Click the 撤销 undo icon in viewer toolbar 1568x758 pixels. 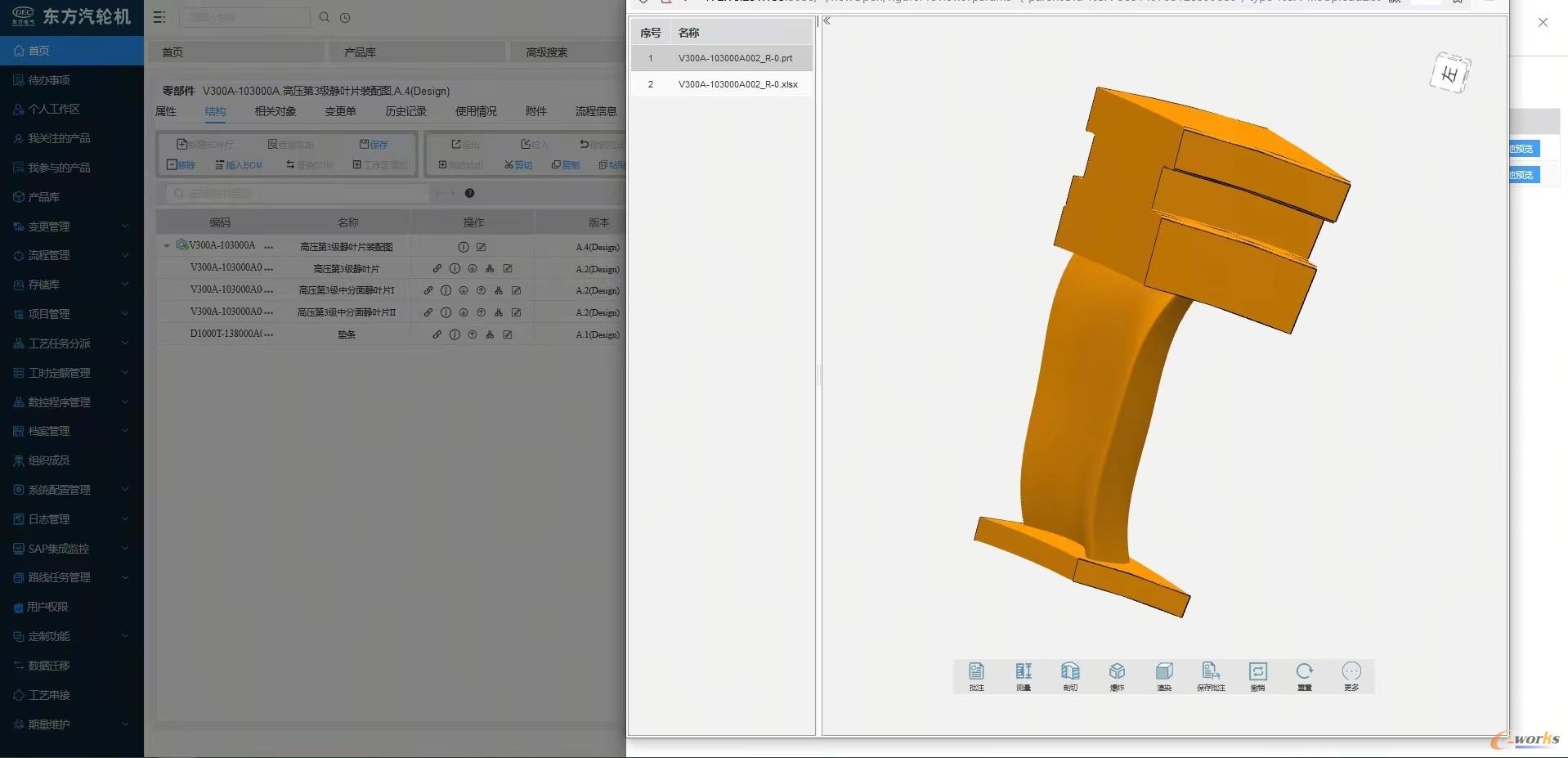point(1257,676)
